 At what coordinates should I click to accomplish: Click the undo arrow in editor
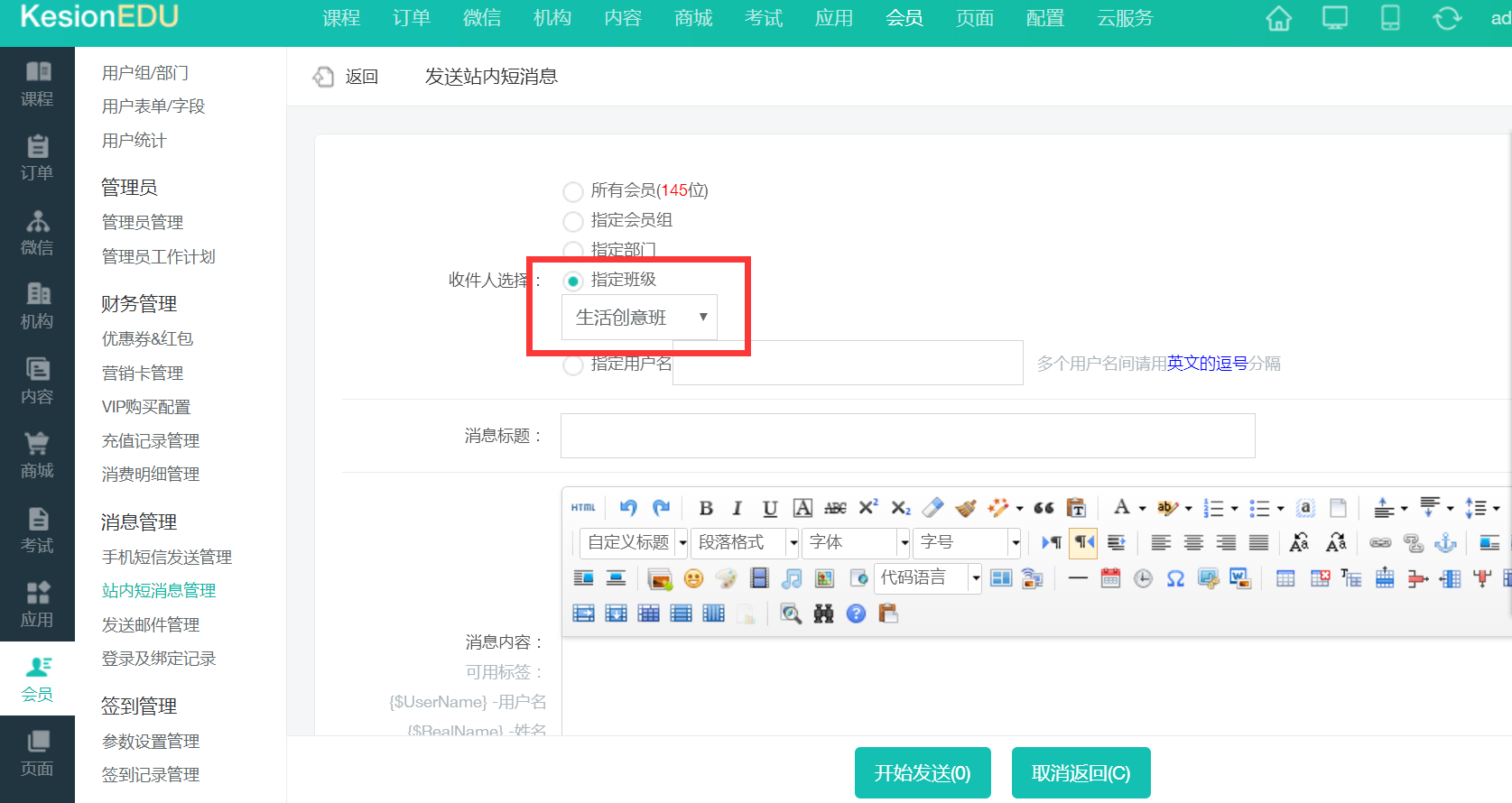(628, 508)
